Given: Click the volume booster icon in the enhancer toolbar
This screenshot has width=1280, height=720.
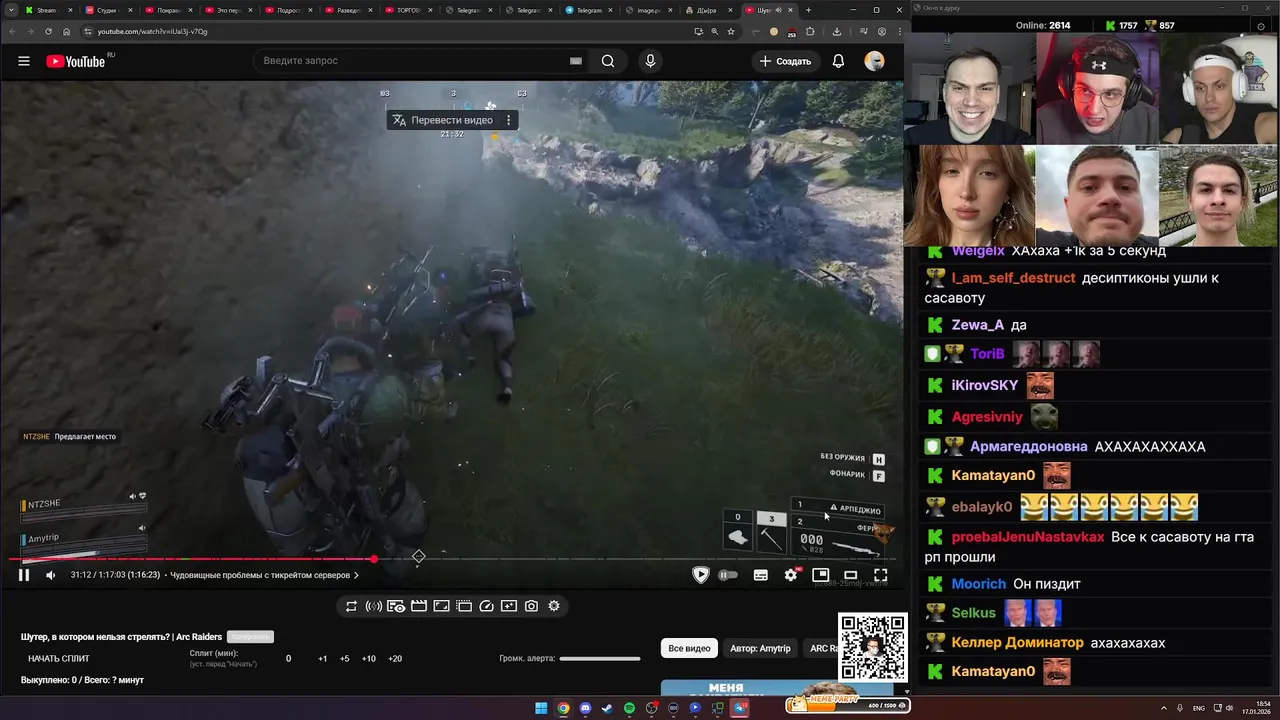Looking at the screenshot, I should click(374, 606).
